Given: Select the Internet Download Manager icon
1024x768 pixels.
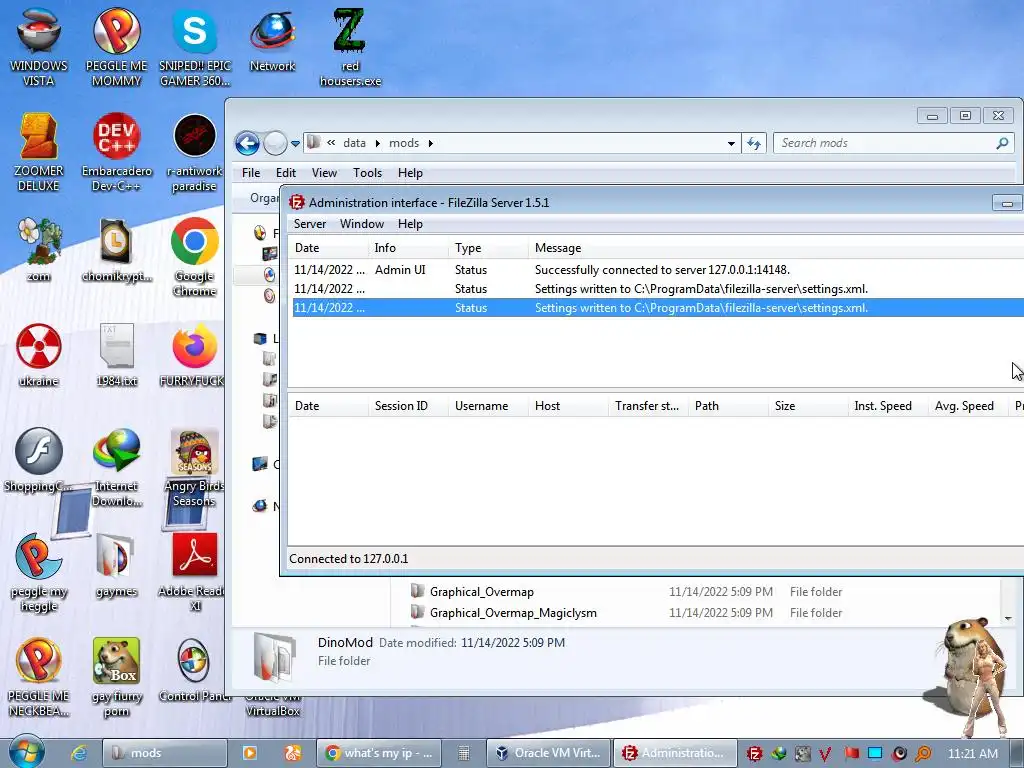Looking at the screenshot, I should point(116,467).
